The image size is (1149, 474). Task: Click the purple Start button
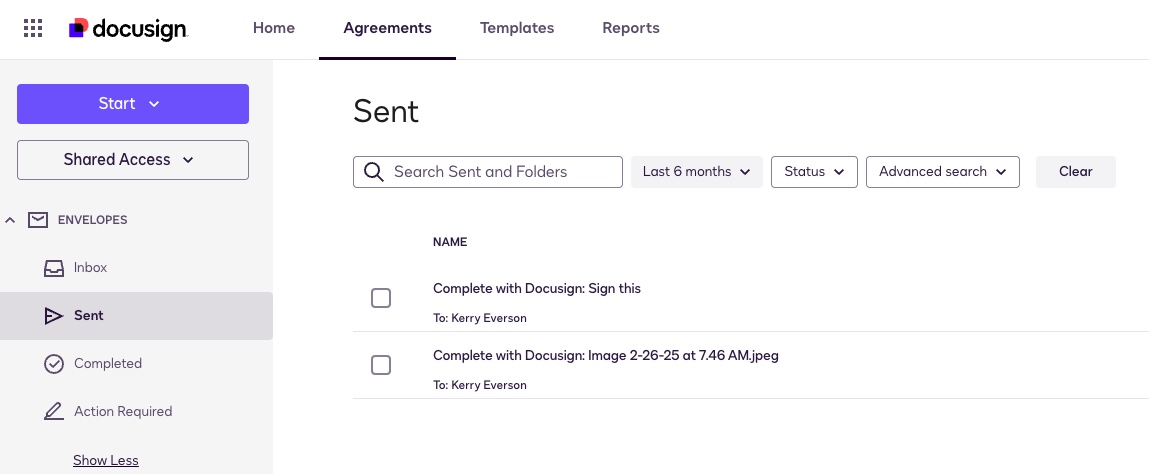pyautogui.click(x=133, y=104)
